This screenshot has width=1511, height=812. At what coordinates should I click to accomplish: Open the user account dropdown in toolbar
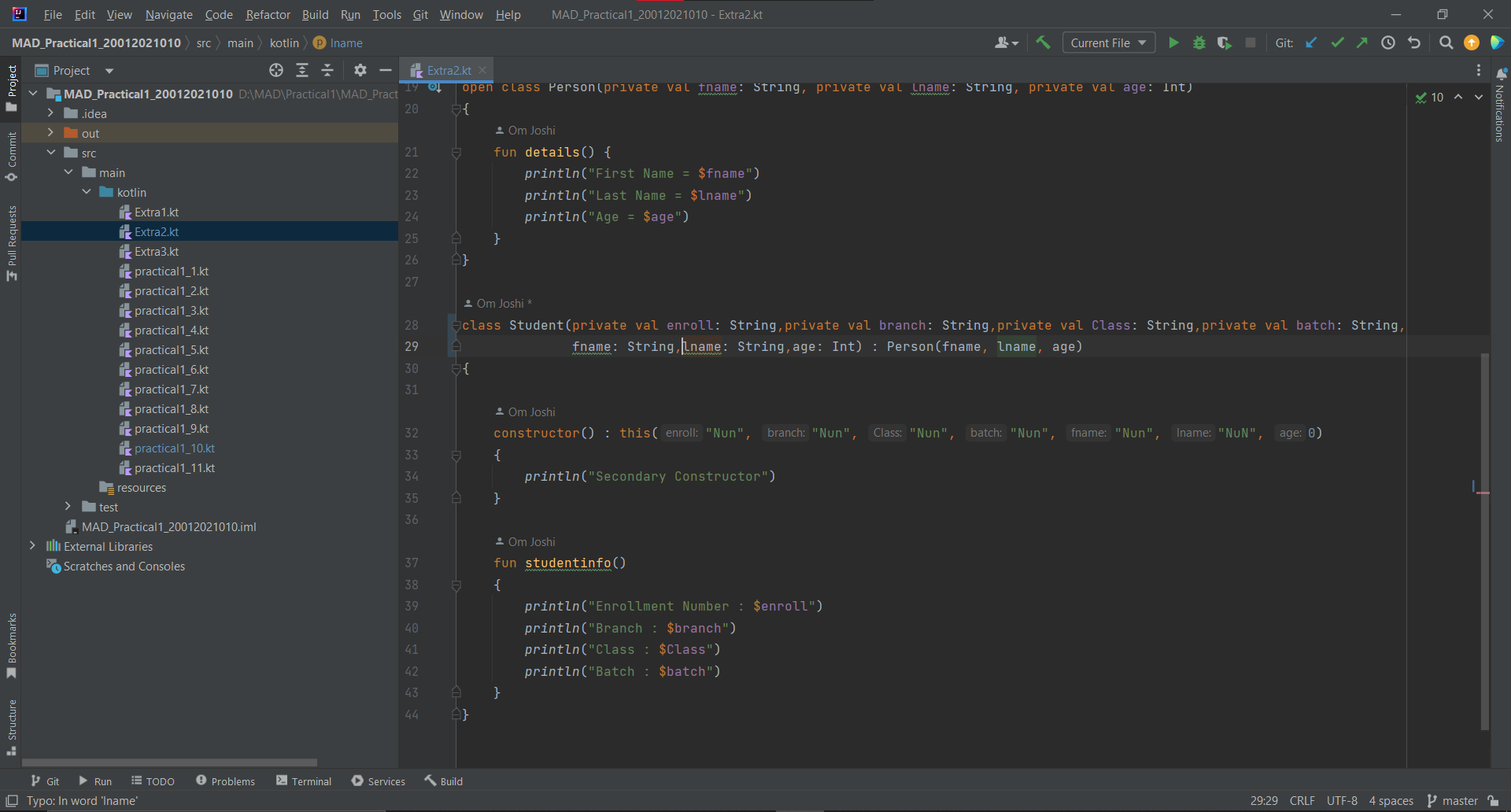pyautogui.click(x=1007, y=43)
